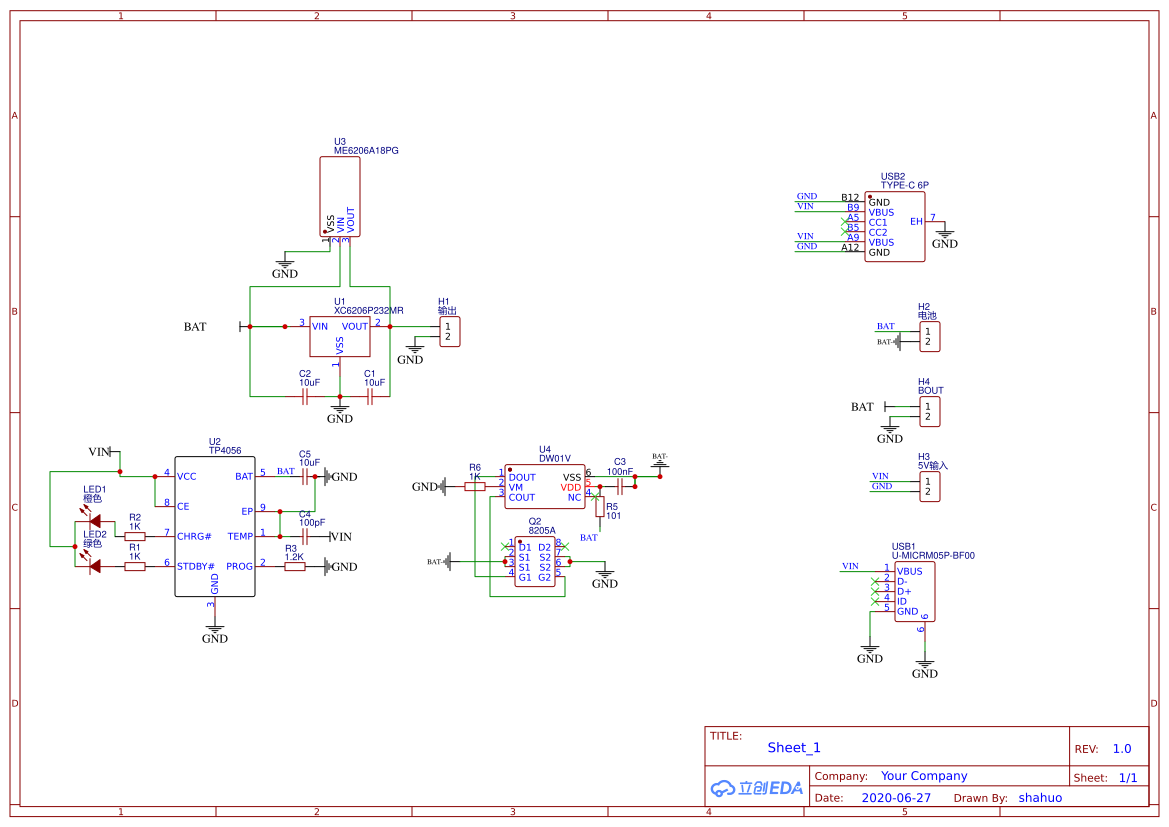Select resistor R6 near DOUT
1169x827 pixels.
click(475, 486)
